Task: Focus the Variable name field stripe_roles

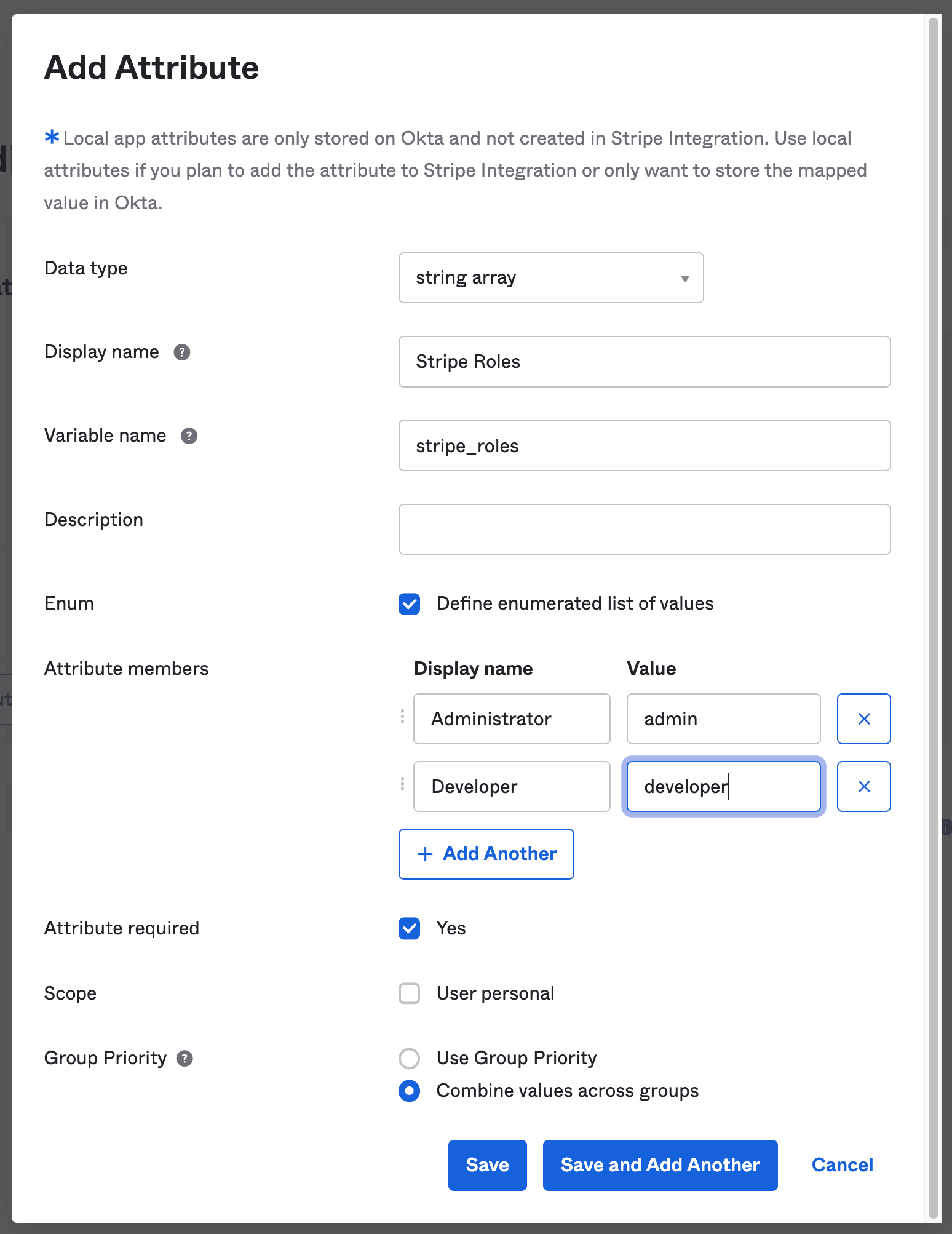Action: coord(645,445)
